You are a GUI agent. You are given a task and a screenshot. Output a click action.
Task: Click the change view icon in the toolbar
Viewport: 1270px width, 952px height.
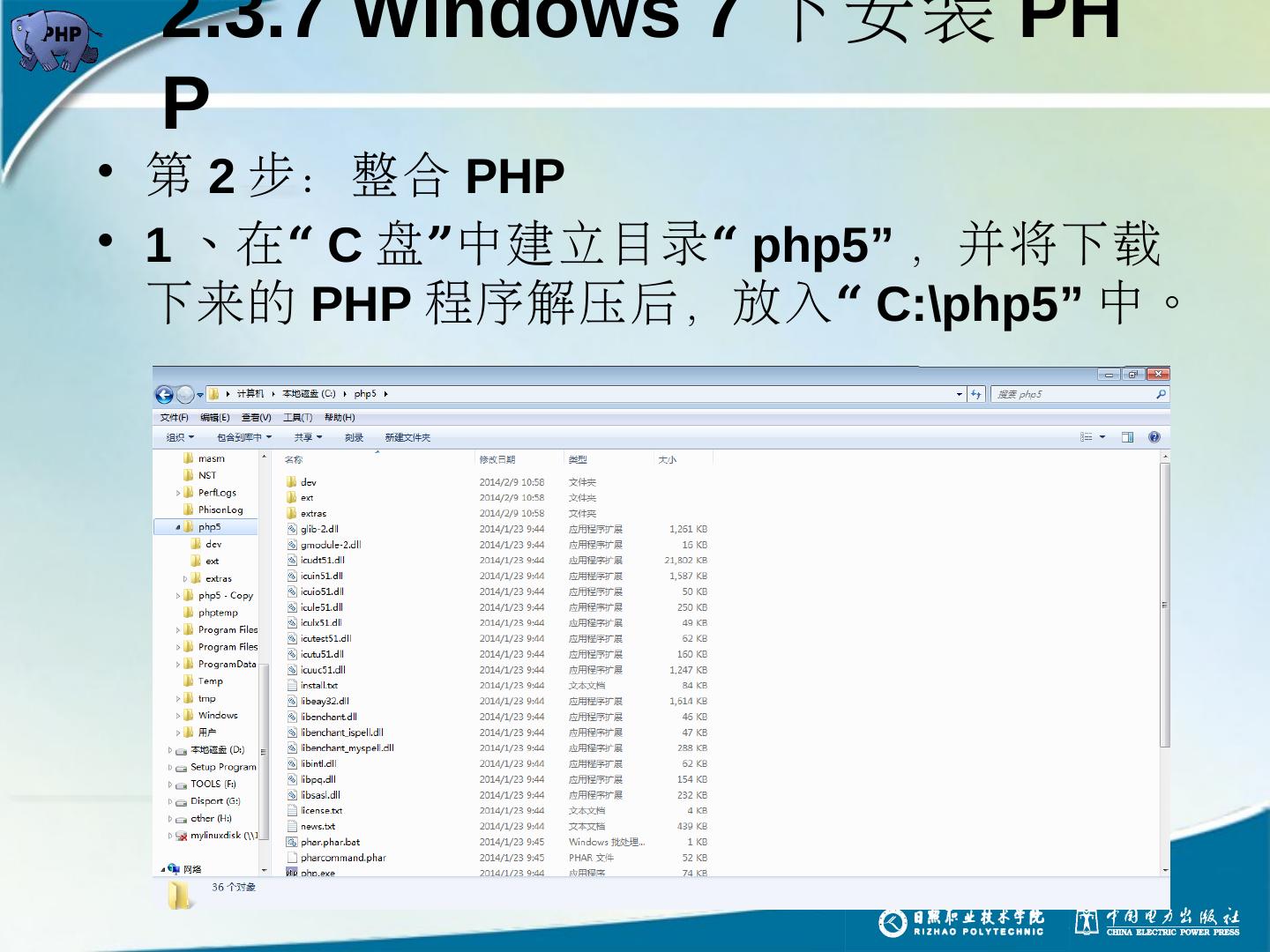(x=1087, y=437)
